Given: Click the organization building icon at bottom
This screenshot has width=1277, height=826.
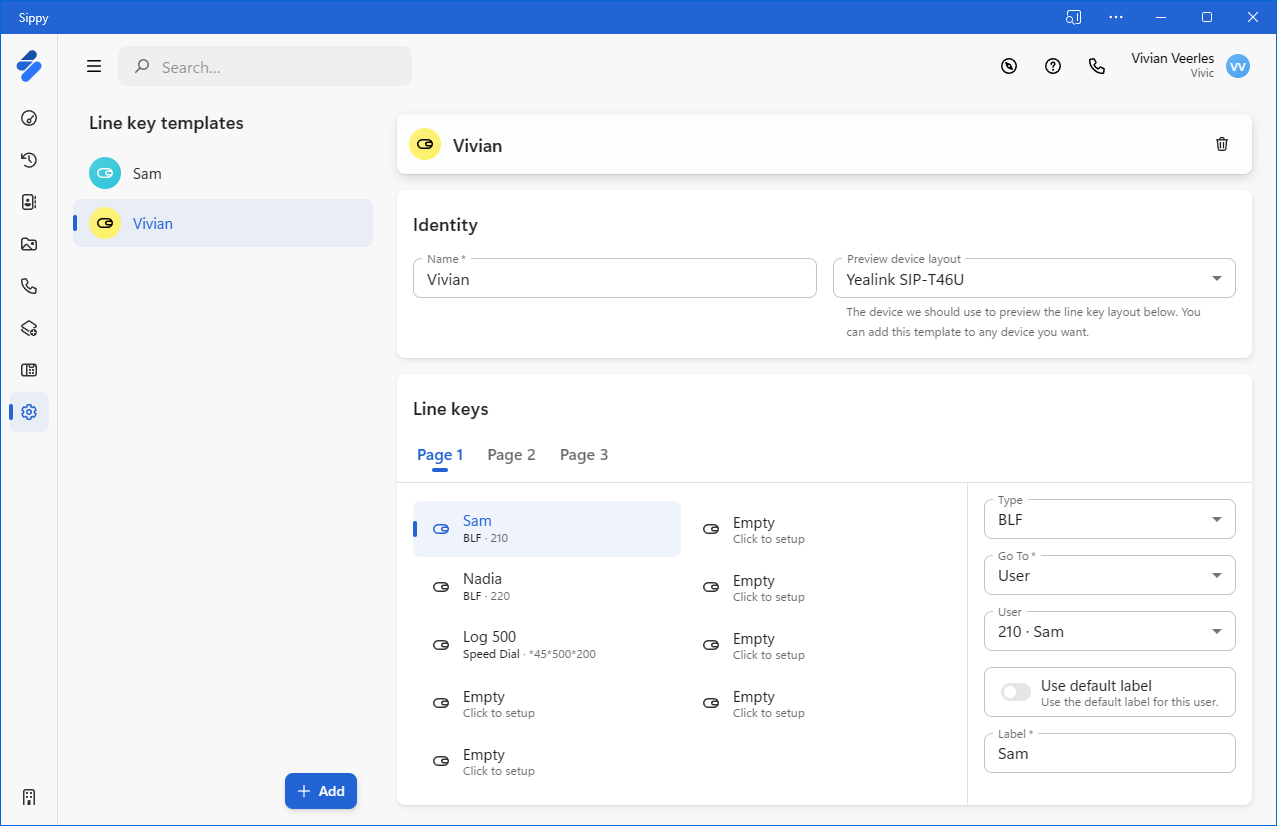Looking at the screenshot, I should [29, 797].
